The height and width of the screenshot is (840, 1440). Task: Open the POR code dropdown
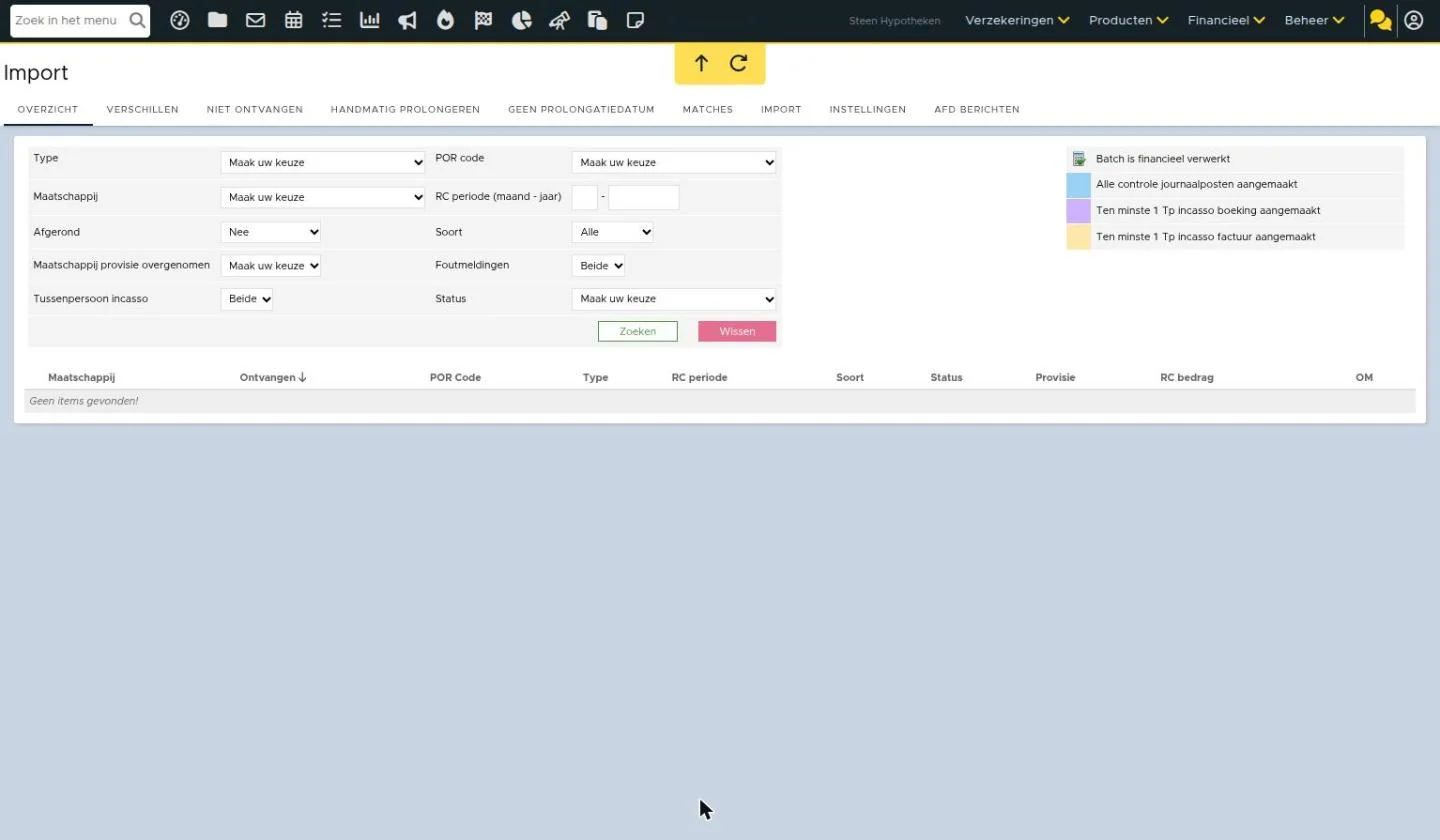point(674,162)
